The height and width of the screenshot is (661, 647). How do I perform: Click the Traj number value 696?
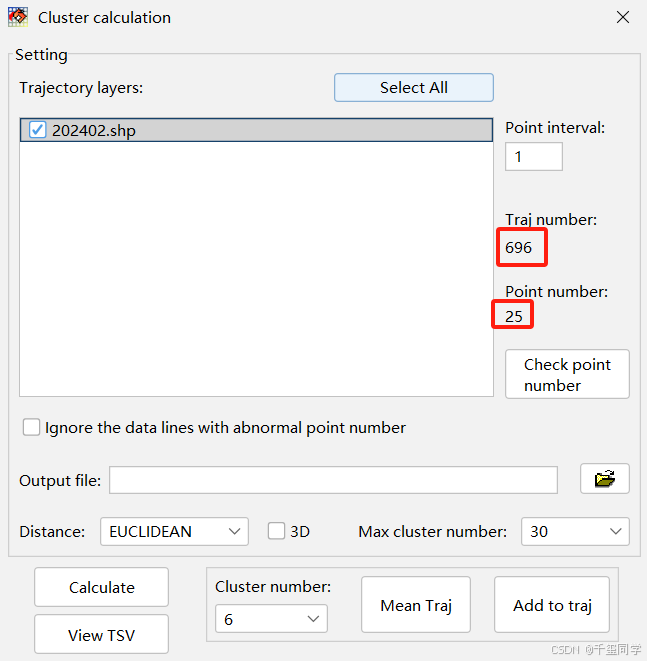(x=518, y=247)
